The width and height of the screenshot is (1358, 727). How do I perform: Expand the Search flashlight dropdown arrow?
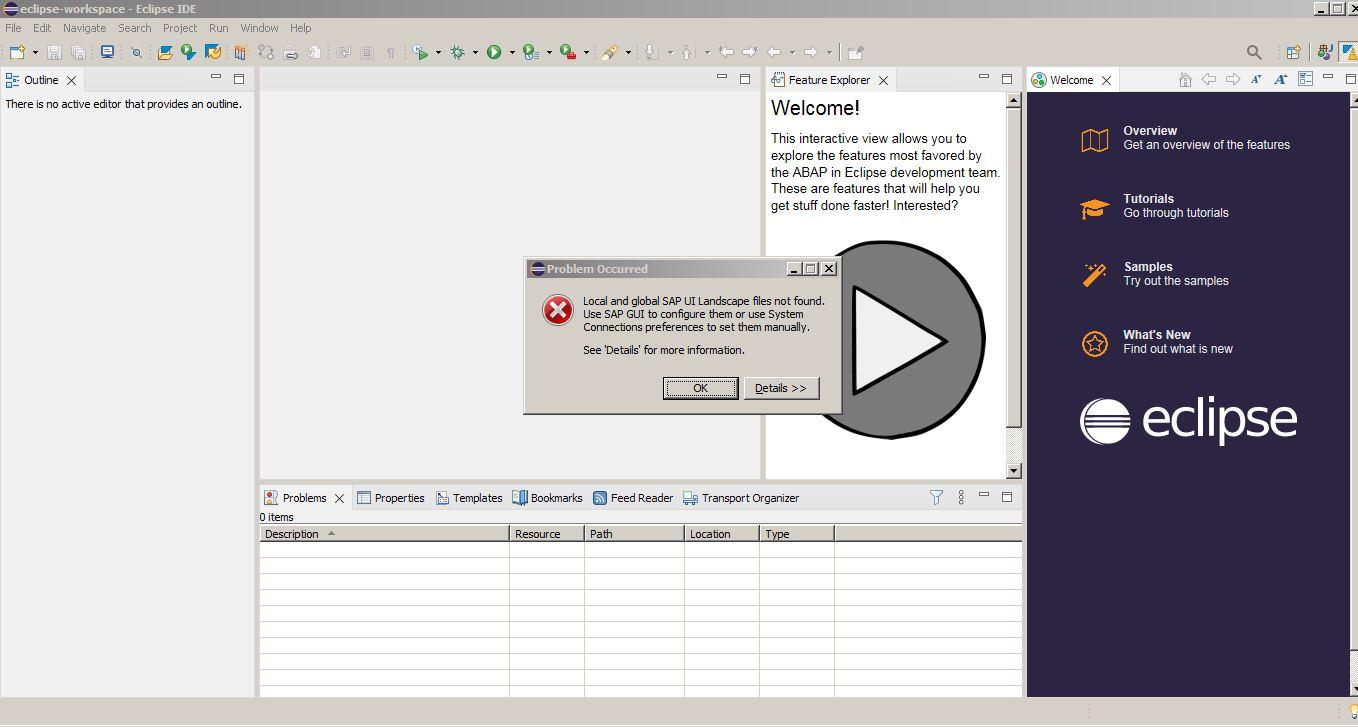628,52
